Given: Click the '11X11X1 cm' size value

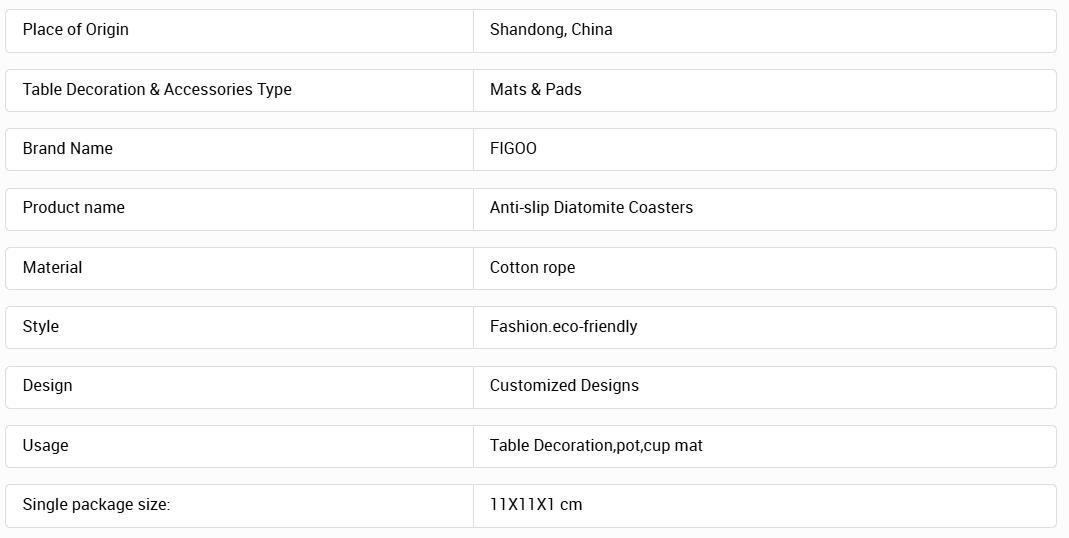Looking at the screenshot, I should [536, 505].
